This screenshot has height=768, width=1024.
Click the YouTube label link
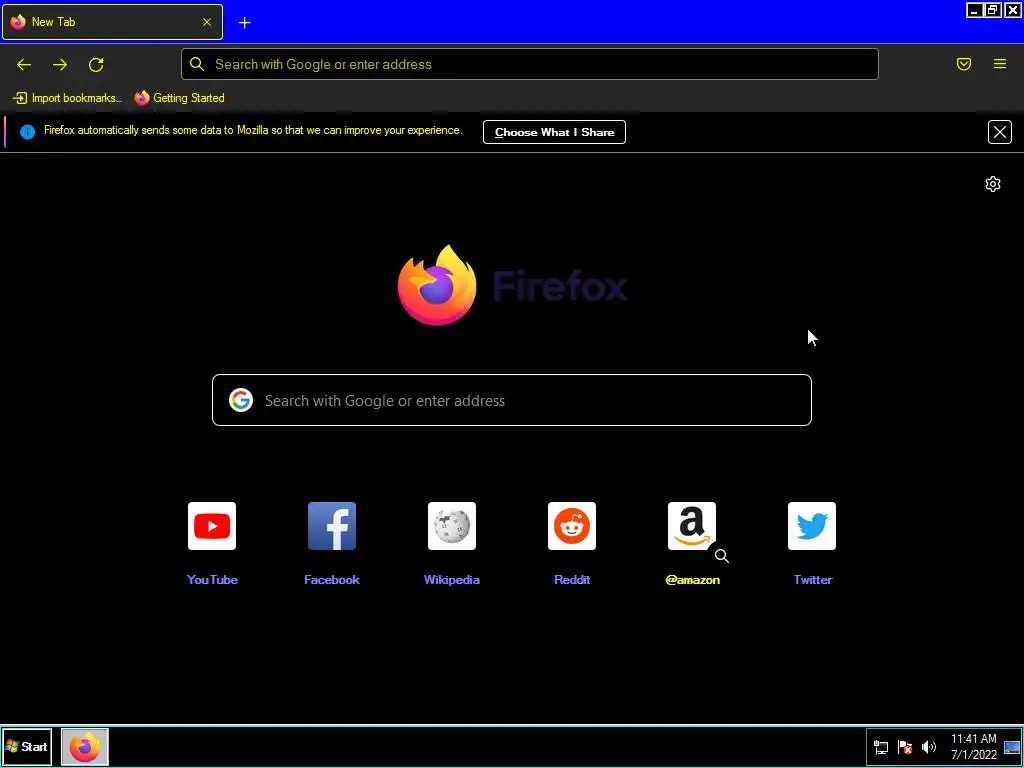212,580
